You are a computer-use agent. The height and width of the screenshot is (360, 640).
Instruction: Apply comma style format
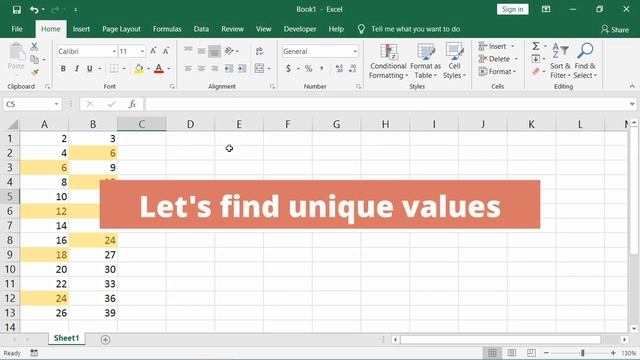pos(322,69)
